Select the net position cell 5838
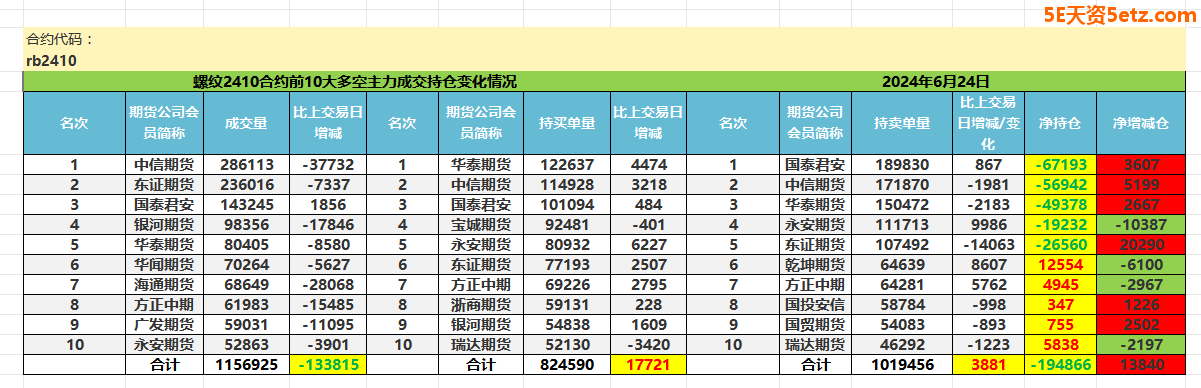The height and width of the screenshot is (388, 1201). pos(1061,344)
